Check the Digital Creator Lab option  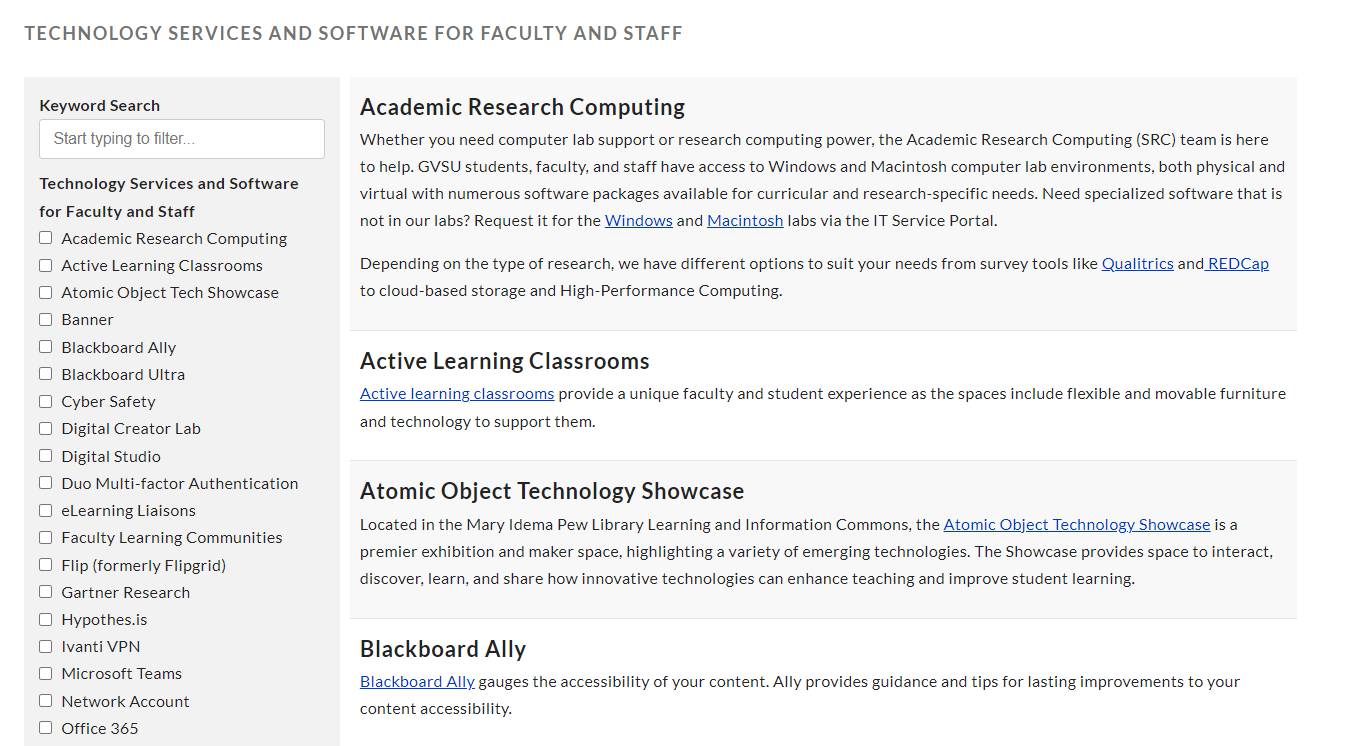[x=45, y=428]
